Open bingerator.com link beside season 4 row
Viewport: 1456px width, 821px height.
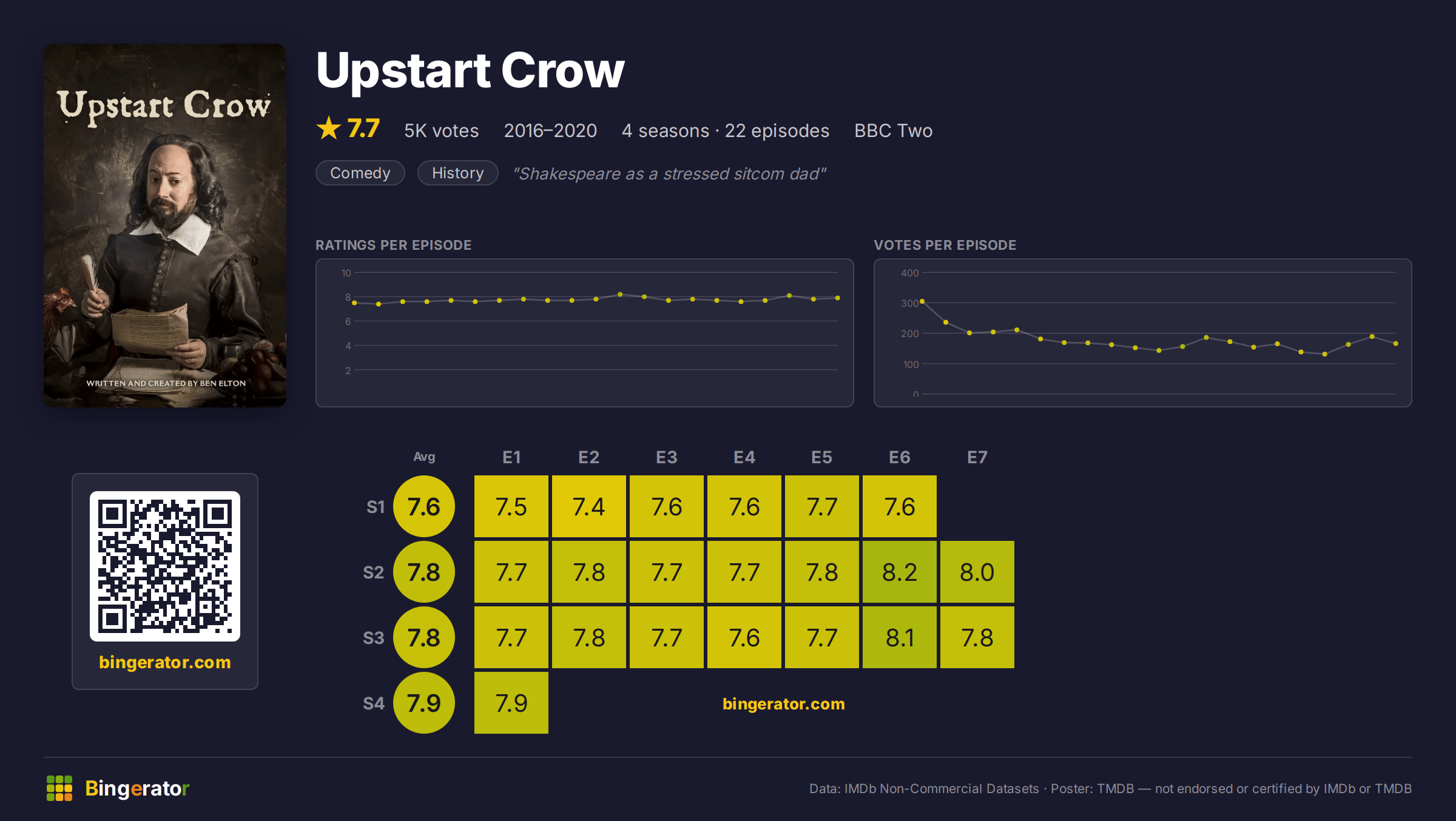pos(784,704)
